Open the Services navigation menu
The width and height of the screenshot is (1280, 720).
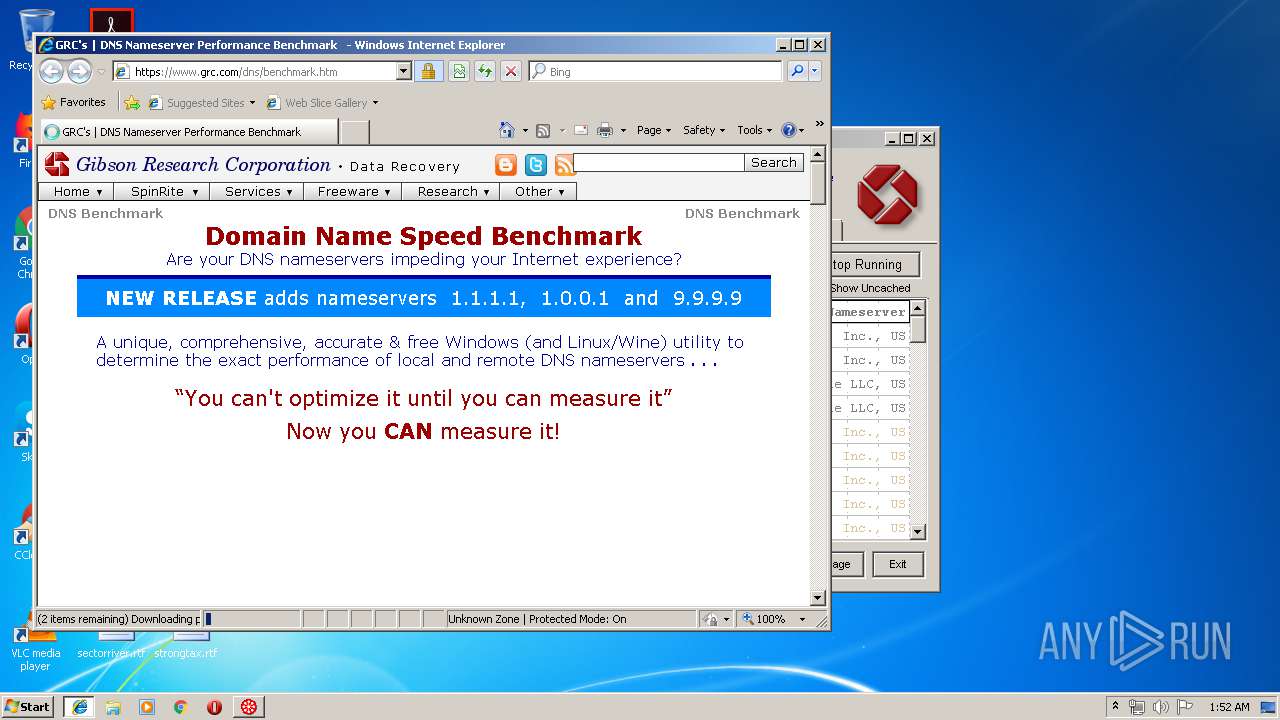[x=258, y=191]
